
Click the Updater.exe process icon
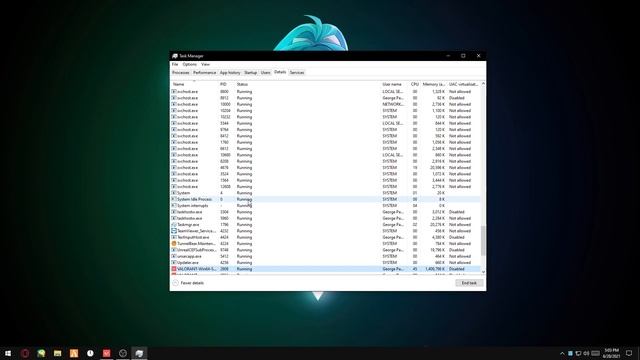[x=174, y=262]
